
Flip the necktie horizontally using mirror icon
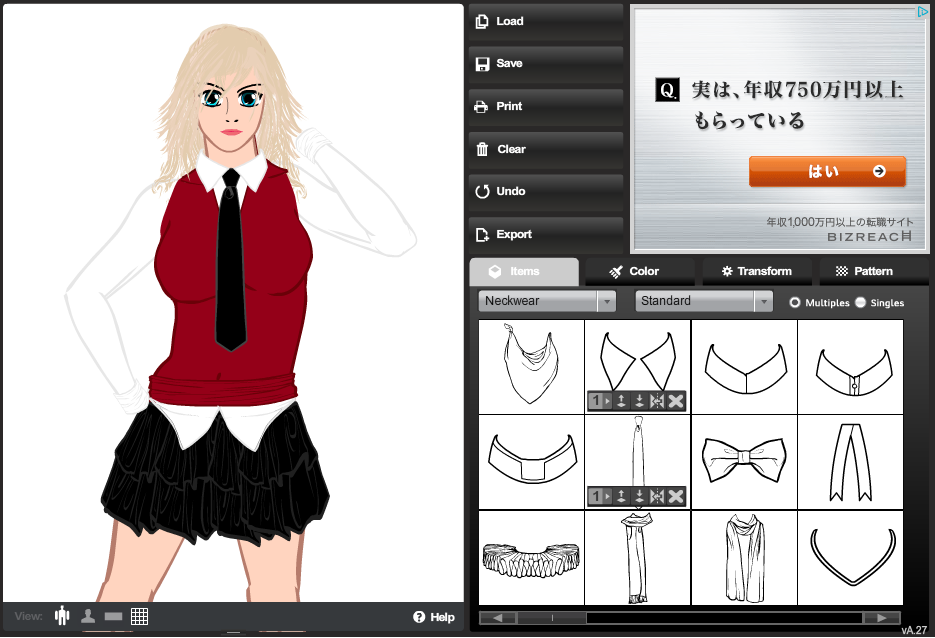pyautogui.click(x=657, y=496)
